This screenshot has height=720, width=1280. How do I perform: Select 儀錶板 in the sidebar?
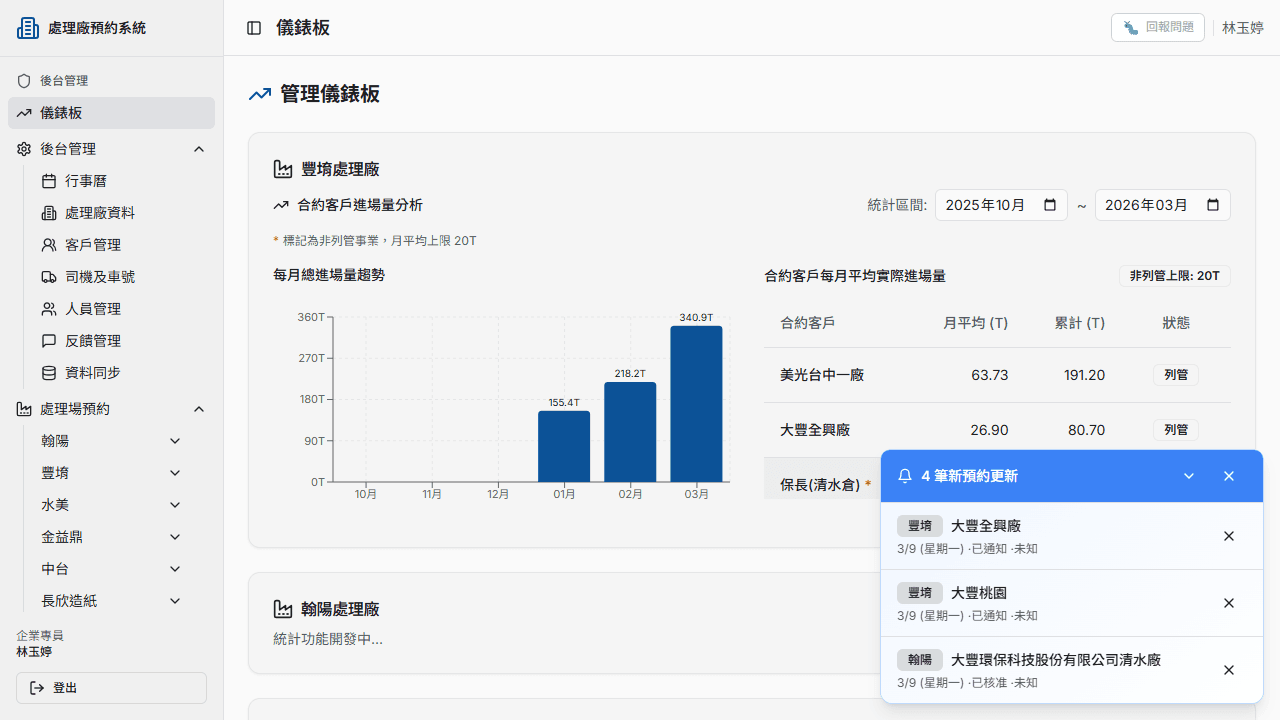(x=111, y=113)
